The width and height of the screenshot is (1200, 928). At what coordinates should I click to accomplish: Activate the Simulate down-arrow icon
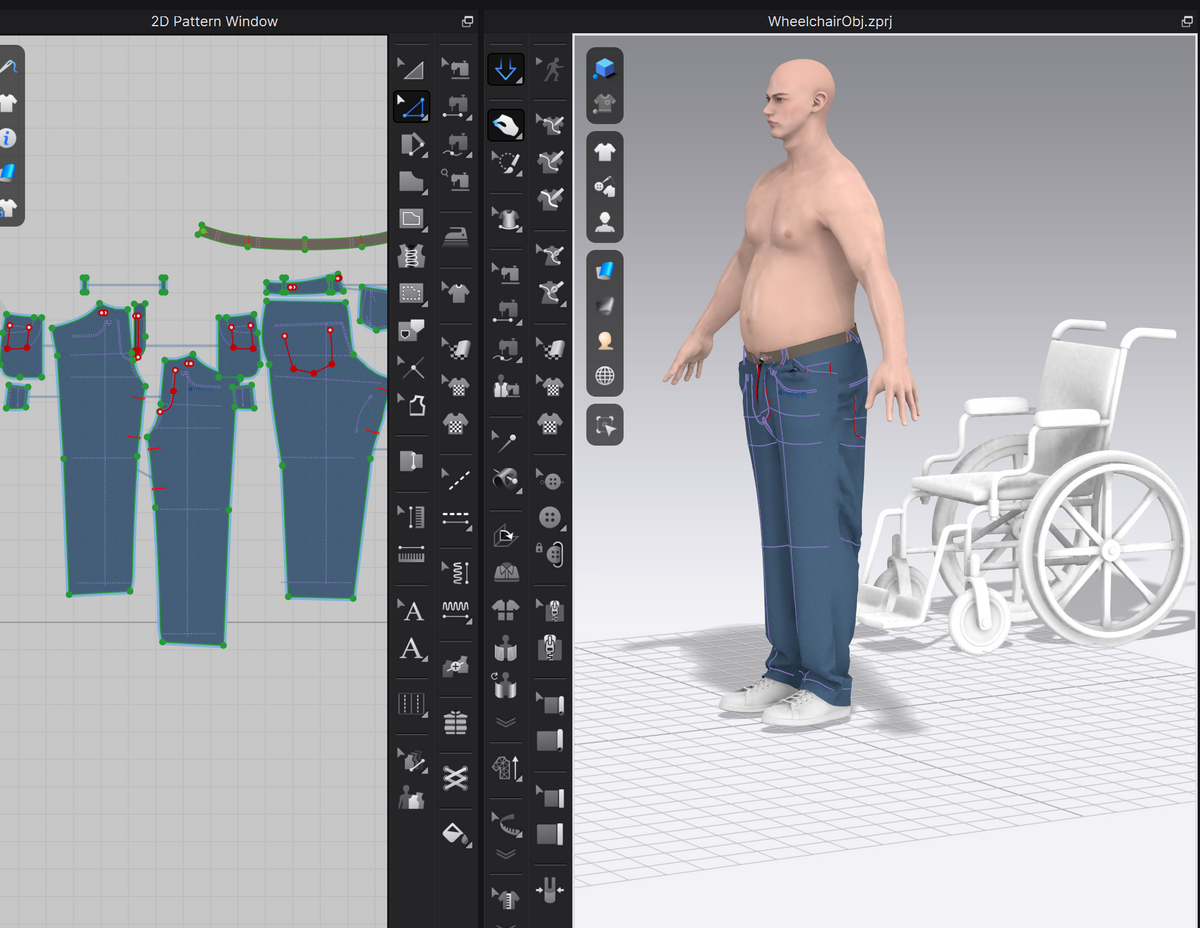(x=506, y=69)
